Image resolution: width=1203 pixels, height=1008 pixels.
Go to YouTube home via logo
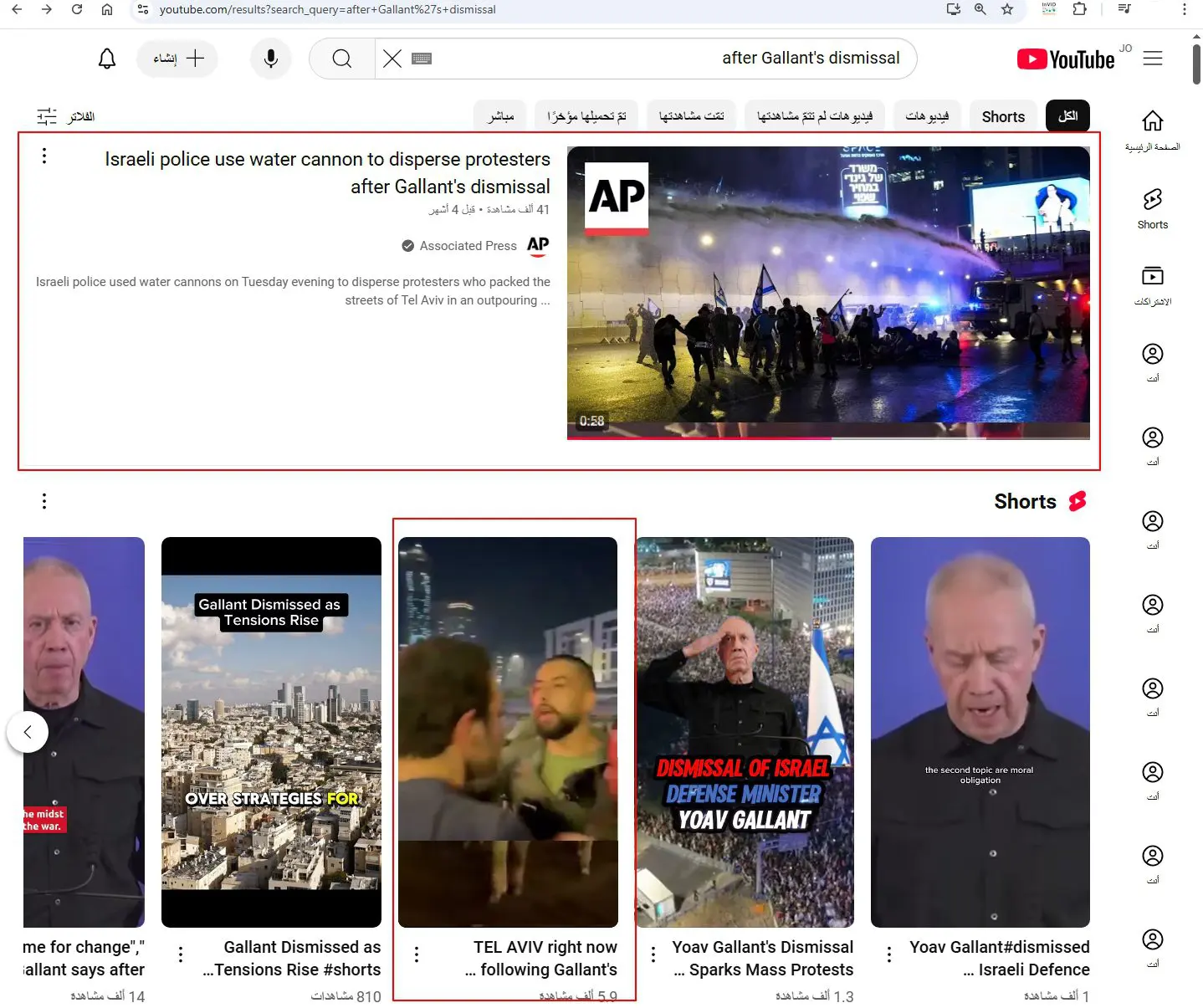pyautogui.click(x=1066, y=59)
